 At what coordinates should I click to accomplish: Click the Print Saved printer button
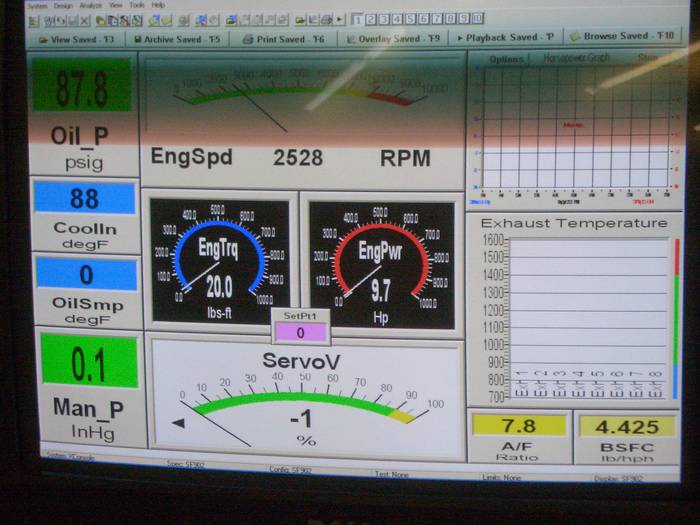click(x=283, y=38)
